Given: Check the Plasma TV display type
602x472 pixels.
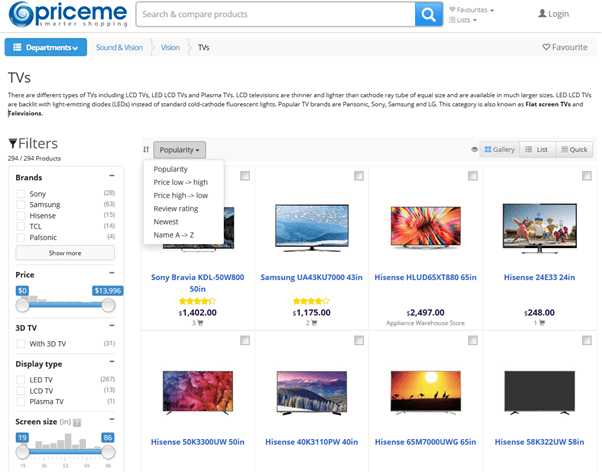Looking at the screenshot, I should point(21,402).
